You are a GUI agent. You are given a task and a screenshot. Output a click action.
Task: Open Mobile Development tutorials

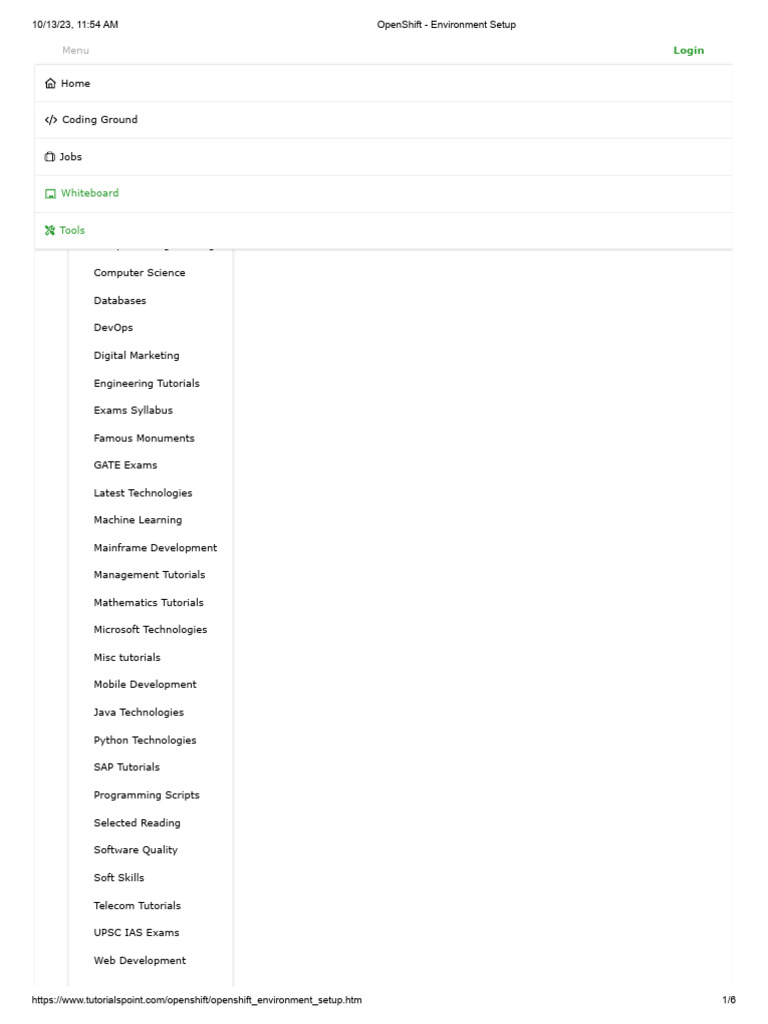point(145,685)
